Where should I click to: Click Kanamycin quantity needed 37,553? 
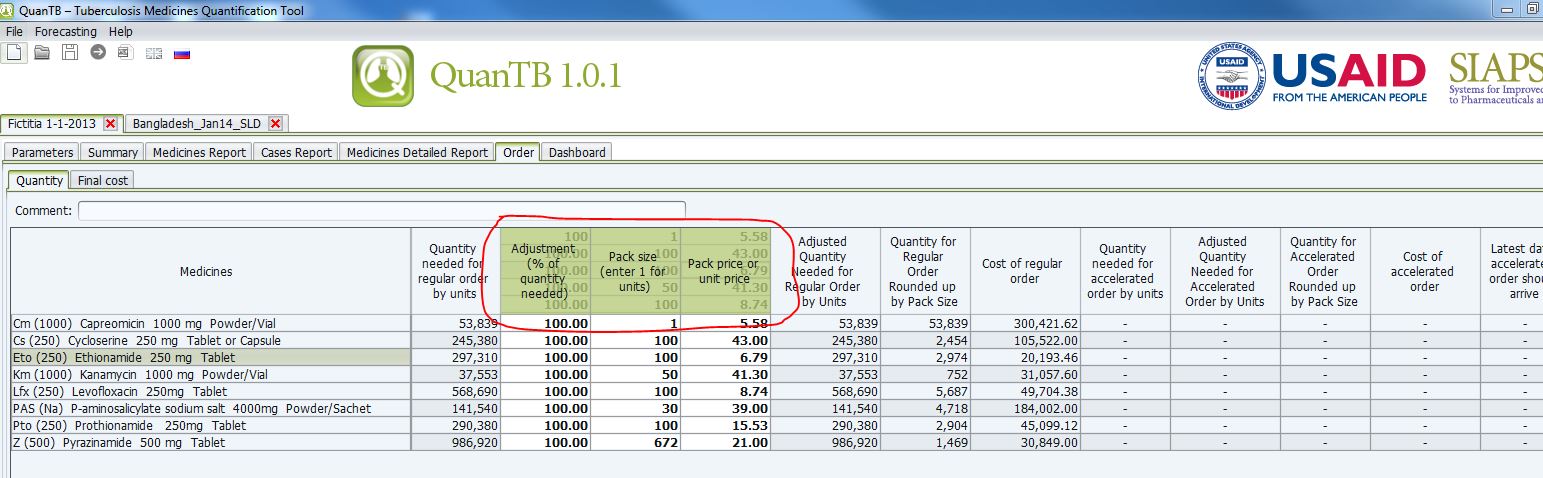[x=455, y=374]
